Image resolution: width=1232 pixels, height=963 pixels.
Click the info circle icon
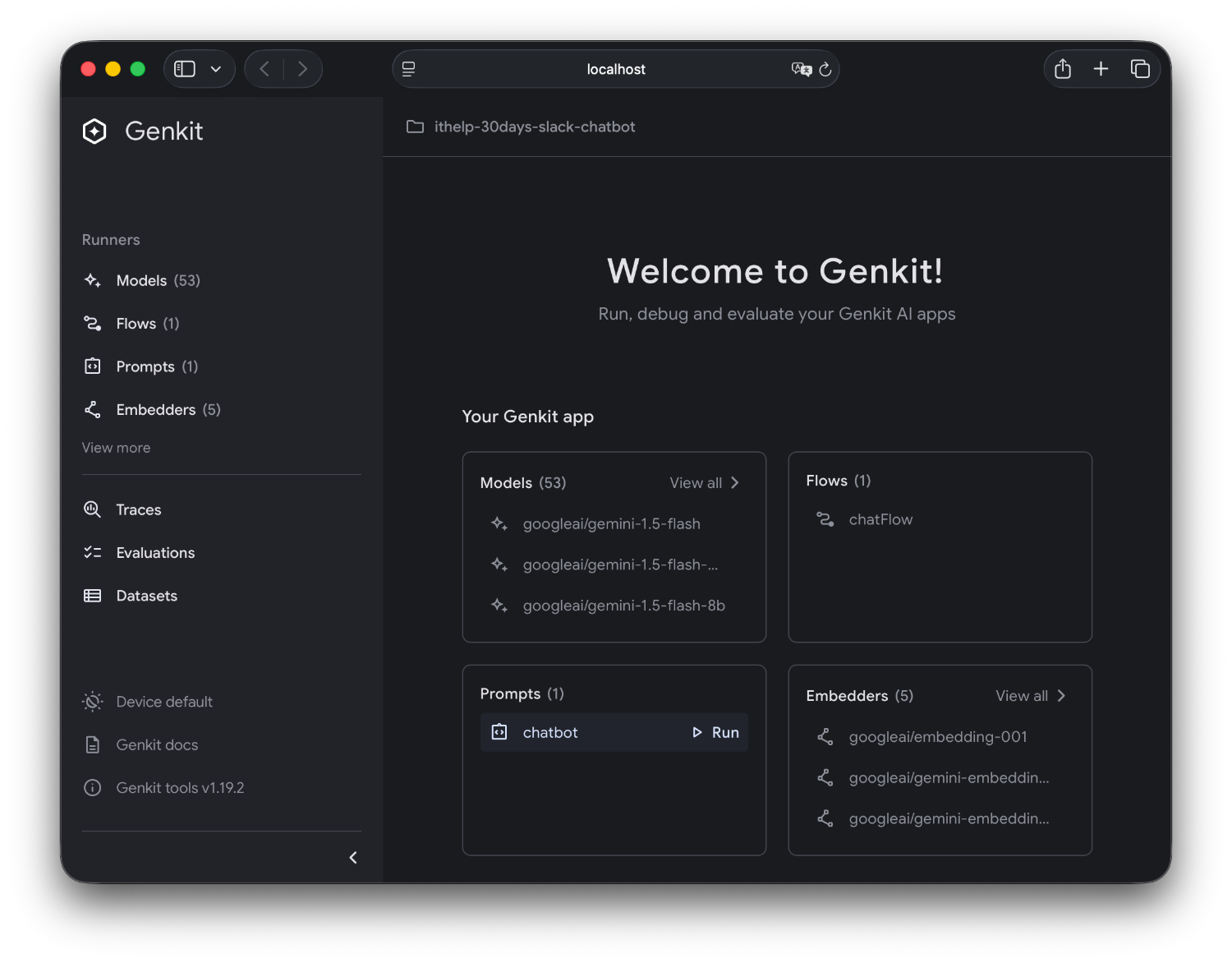click(93, 788)
